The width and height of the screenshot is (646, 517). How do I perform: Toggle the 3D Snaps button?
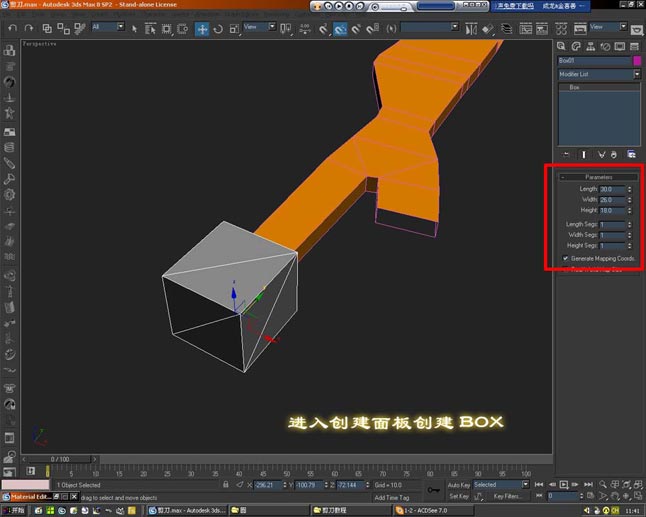click(324, 29)
